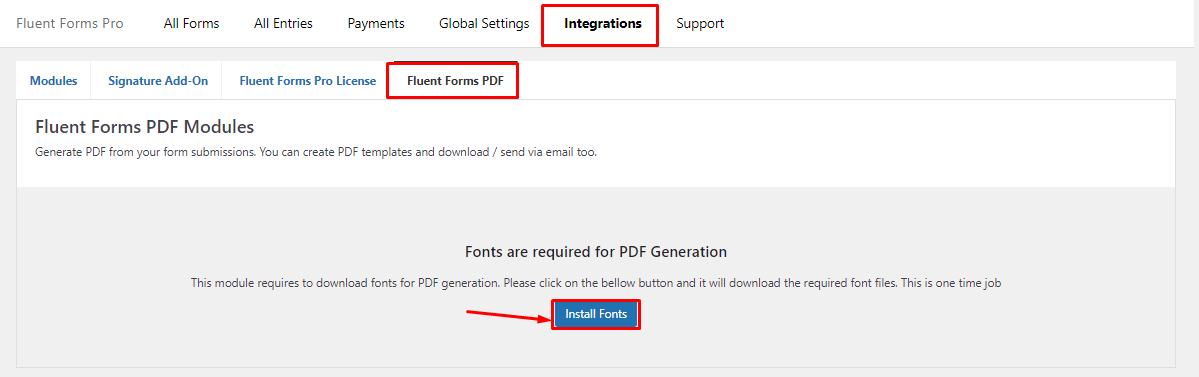The width and height of the screenshot is (1199, 377).
Task: Select the Fluent Forms PDF tab
Action: (455, 80)
